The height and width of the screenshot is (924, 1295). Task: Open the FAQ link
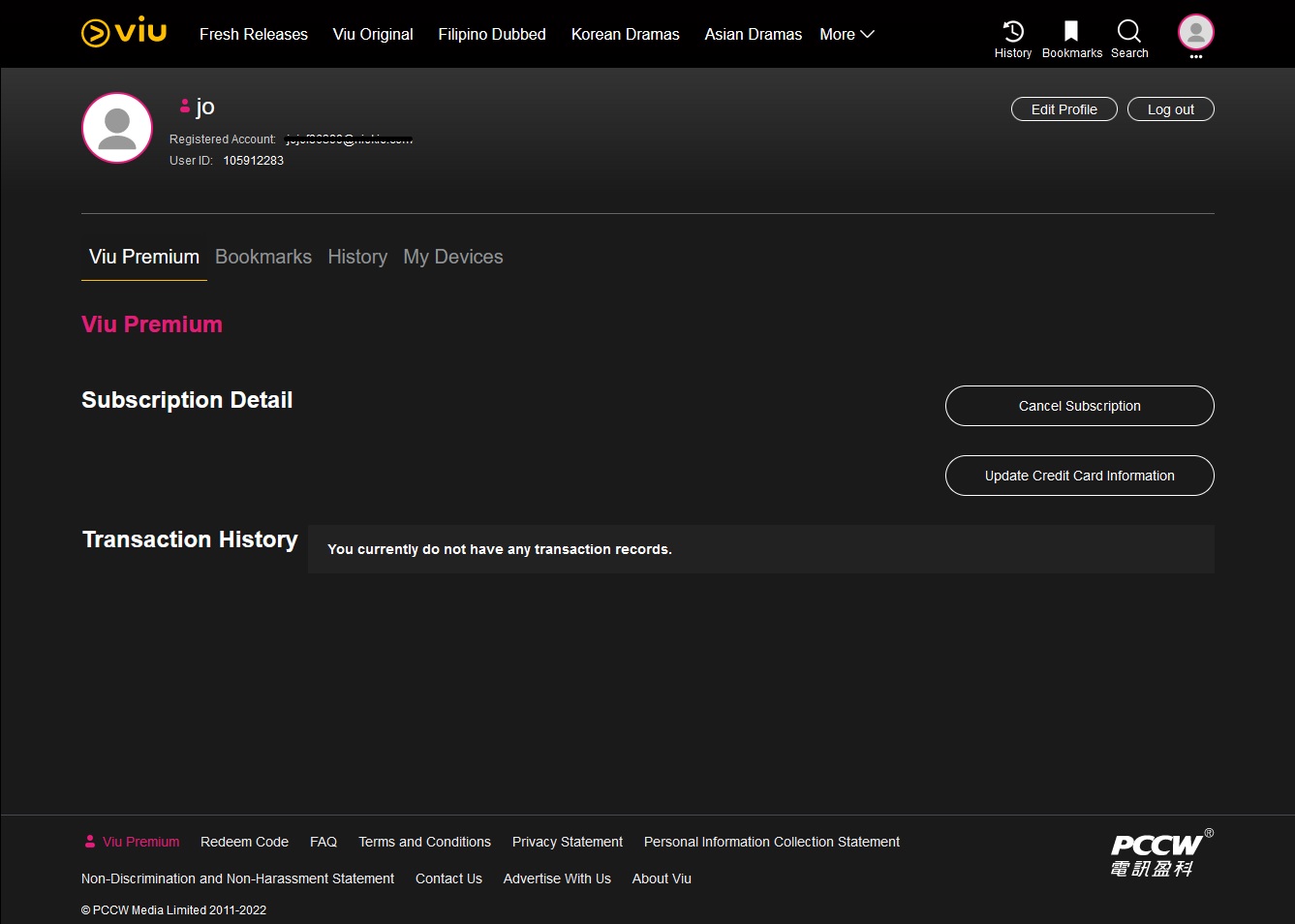[324, 842]
